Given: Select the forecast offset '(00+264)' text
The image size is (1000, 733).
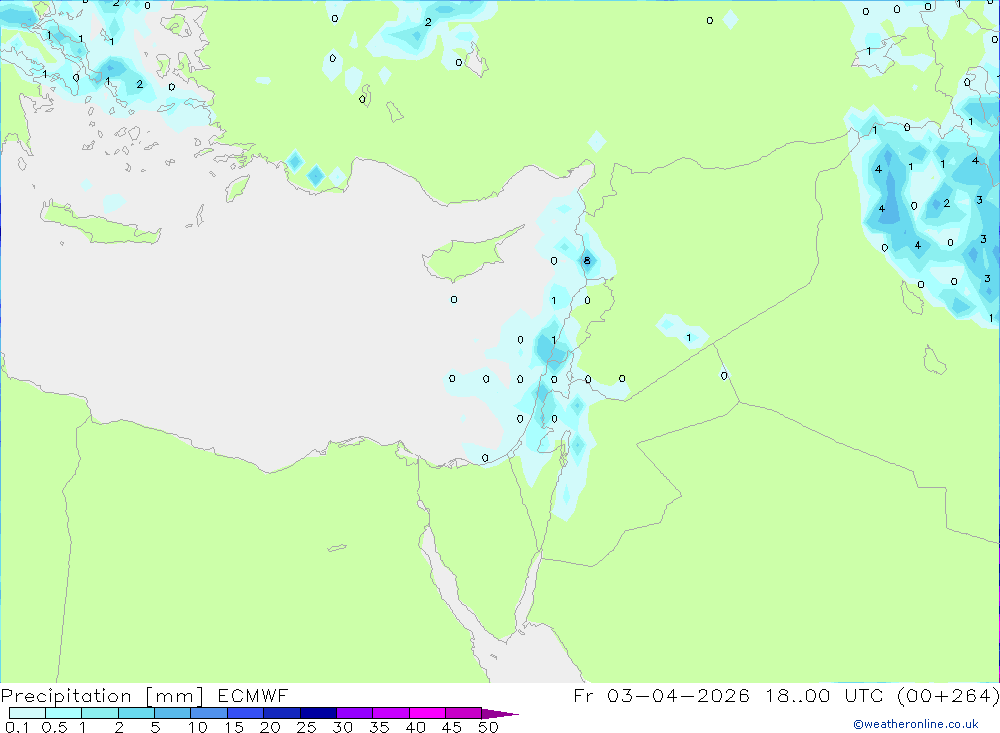Looking at the screenshot, I should pyautogui.click(x=948, y=695).
